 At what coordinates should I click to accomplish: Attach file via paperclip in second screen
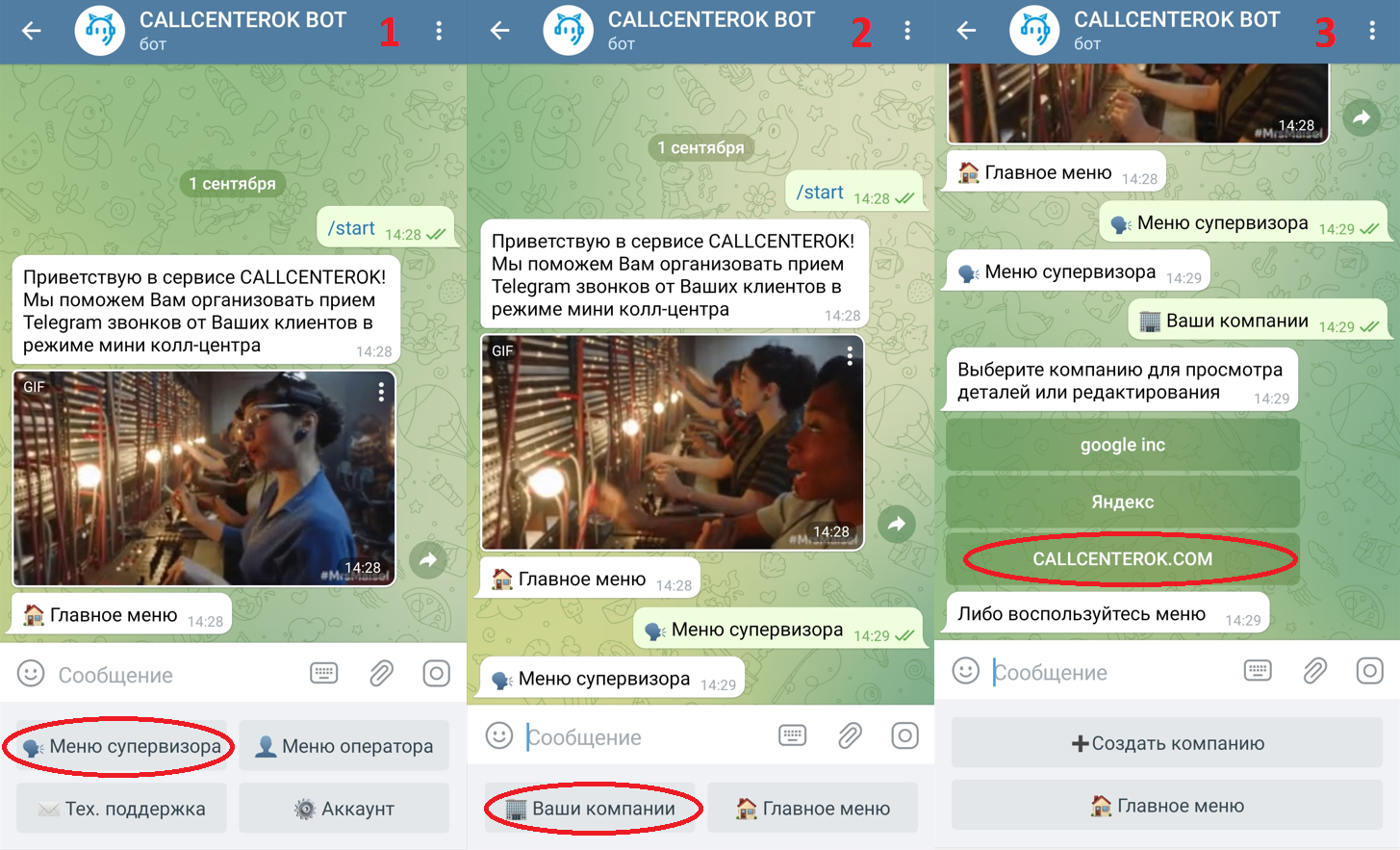pyautogui.click(x=849, y=736)
